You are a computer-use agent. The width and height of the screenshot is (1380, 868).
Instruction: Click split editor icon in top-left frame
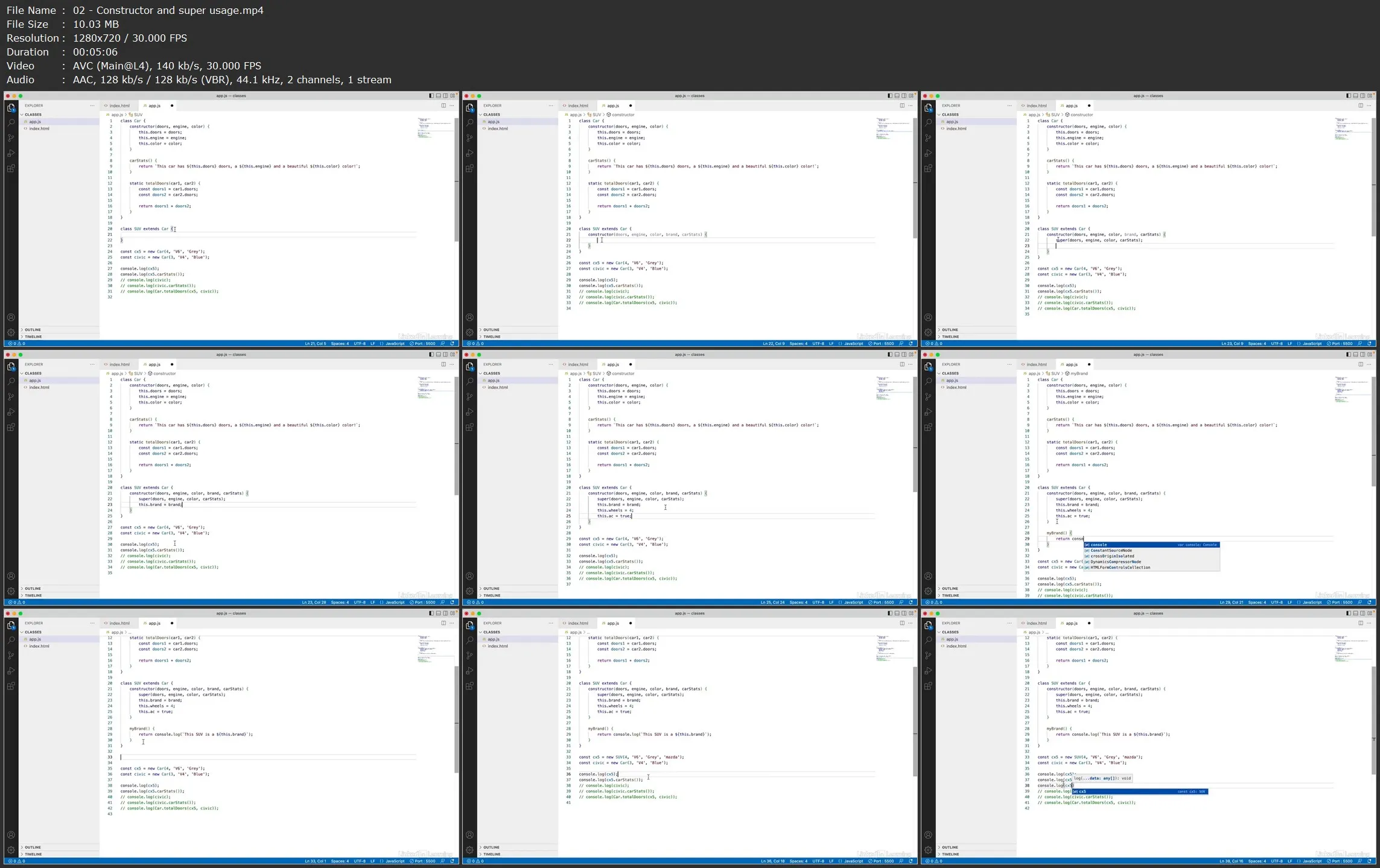(x=444, y=106)
